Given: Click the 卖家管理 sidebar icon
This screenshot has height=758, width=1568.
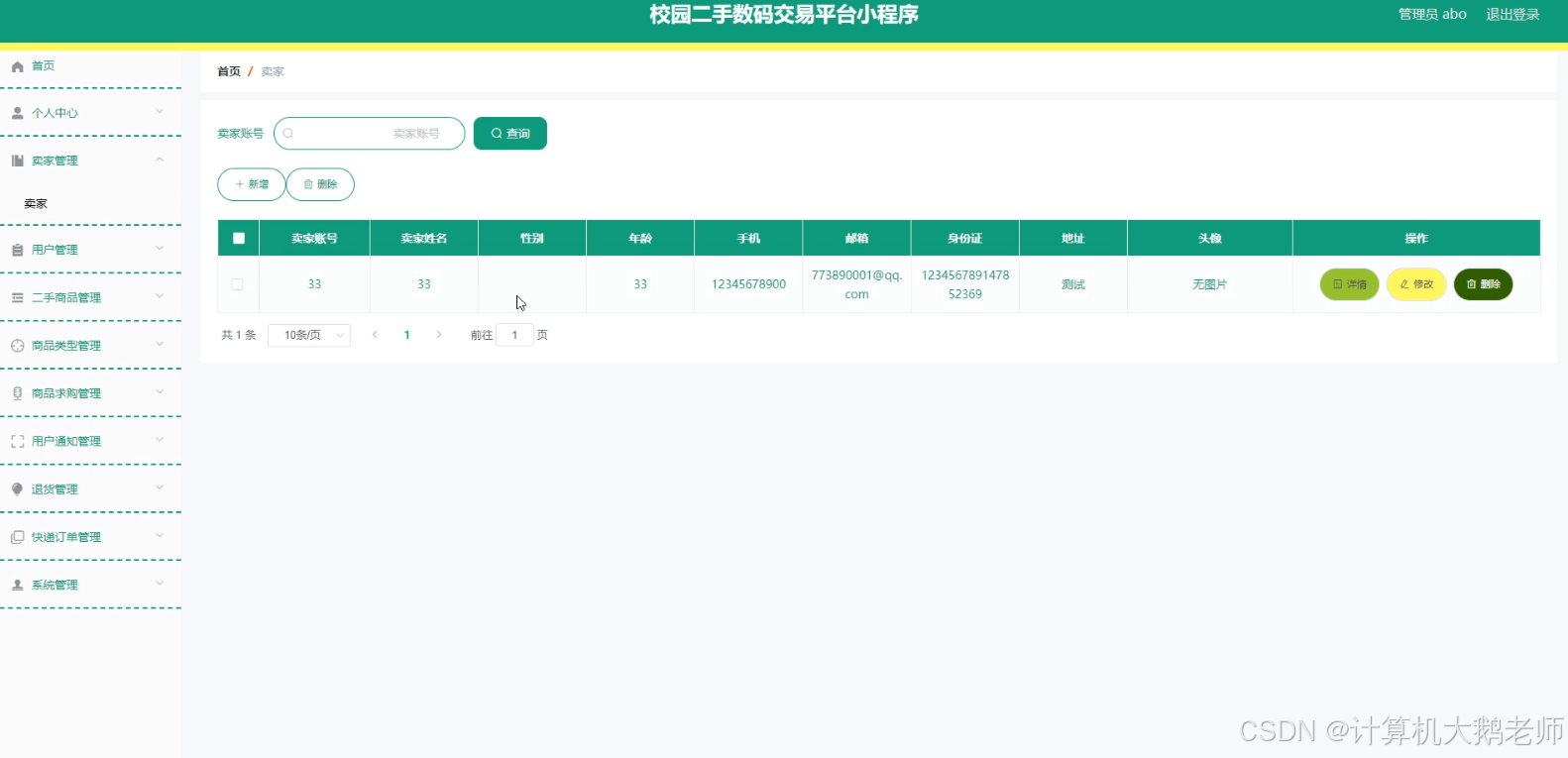Looking at the screenshot, I should pyautogui.click(x=17, y=161).
